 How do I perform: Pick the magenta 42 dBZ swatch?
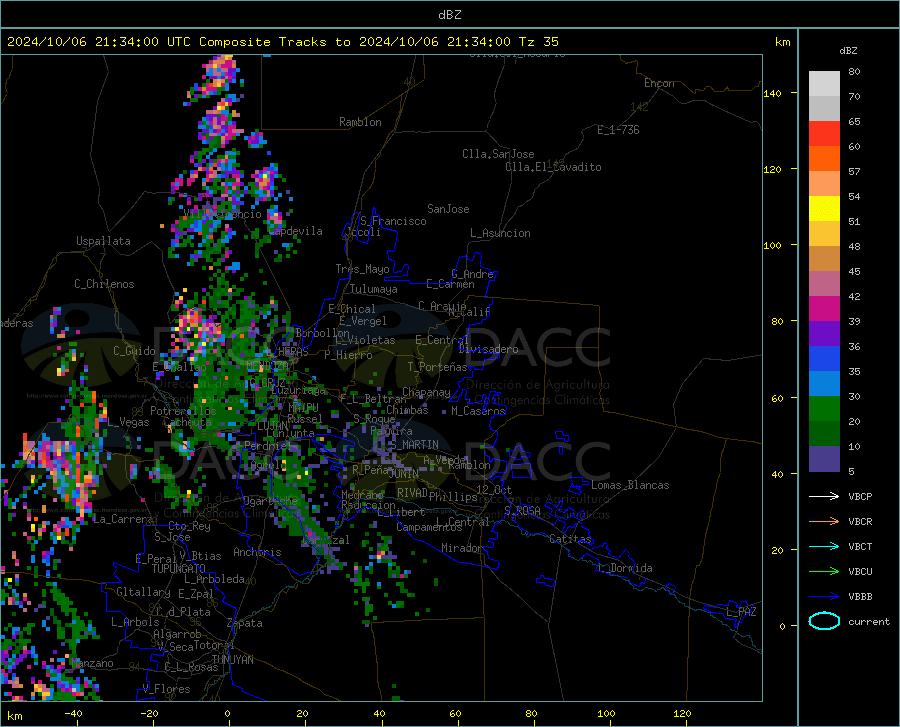[824, 309]
